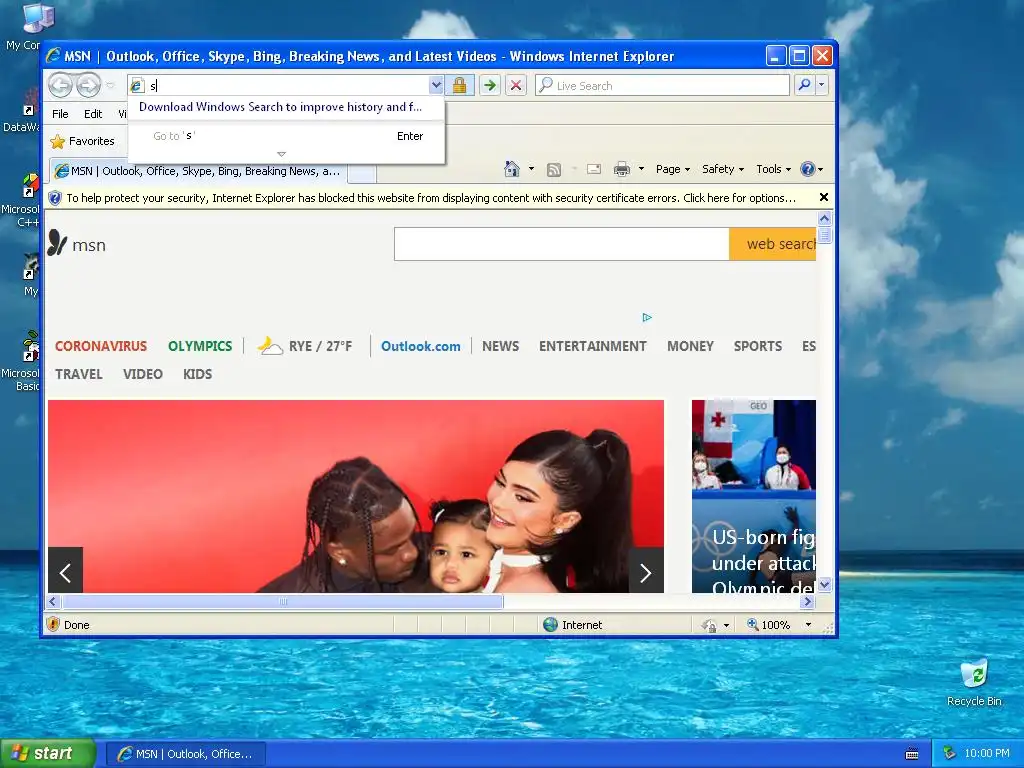Click the Windows start button
Image resolution: width=1024 pixels, height=768 pixels.
point(47,753)
